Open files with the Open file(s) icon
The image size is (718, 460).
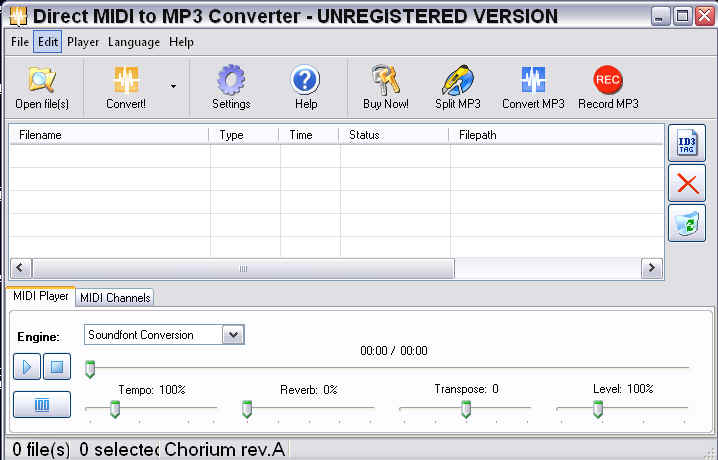(42, 88)
